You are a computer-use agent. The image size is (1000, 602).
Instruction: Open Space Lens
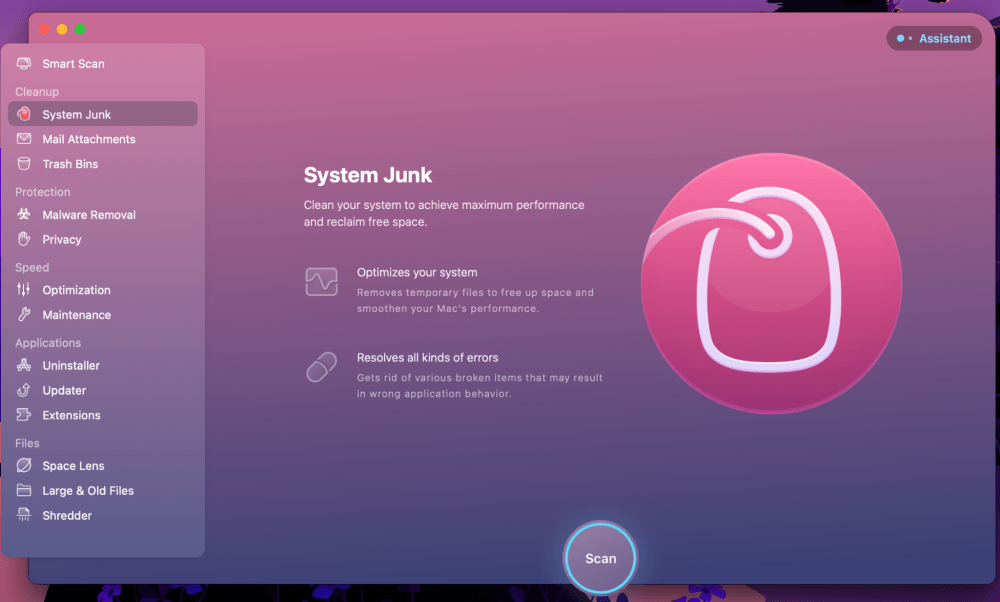103,465
